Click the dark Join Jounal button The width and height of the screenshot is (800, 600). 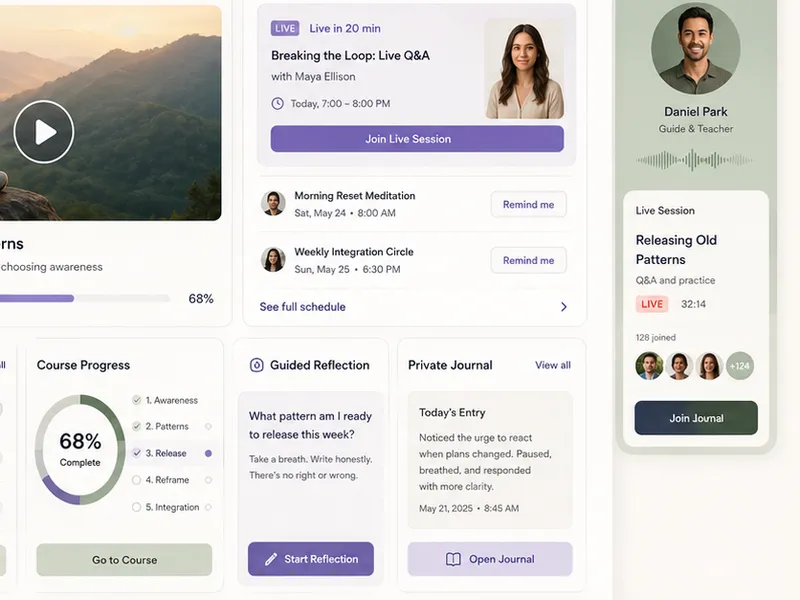696,418
